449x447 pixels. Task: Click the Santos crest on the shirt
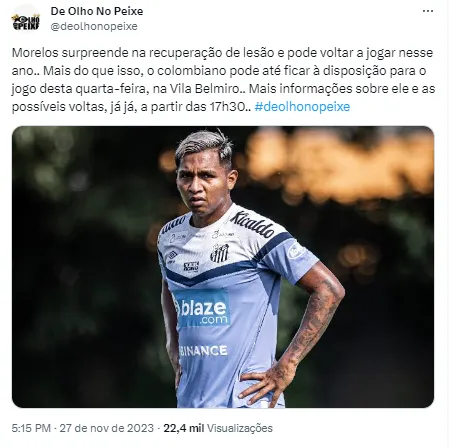click(x=220, y=253)
